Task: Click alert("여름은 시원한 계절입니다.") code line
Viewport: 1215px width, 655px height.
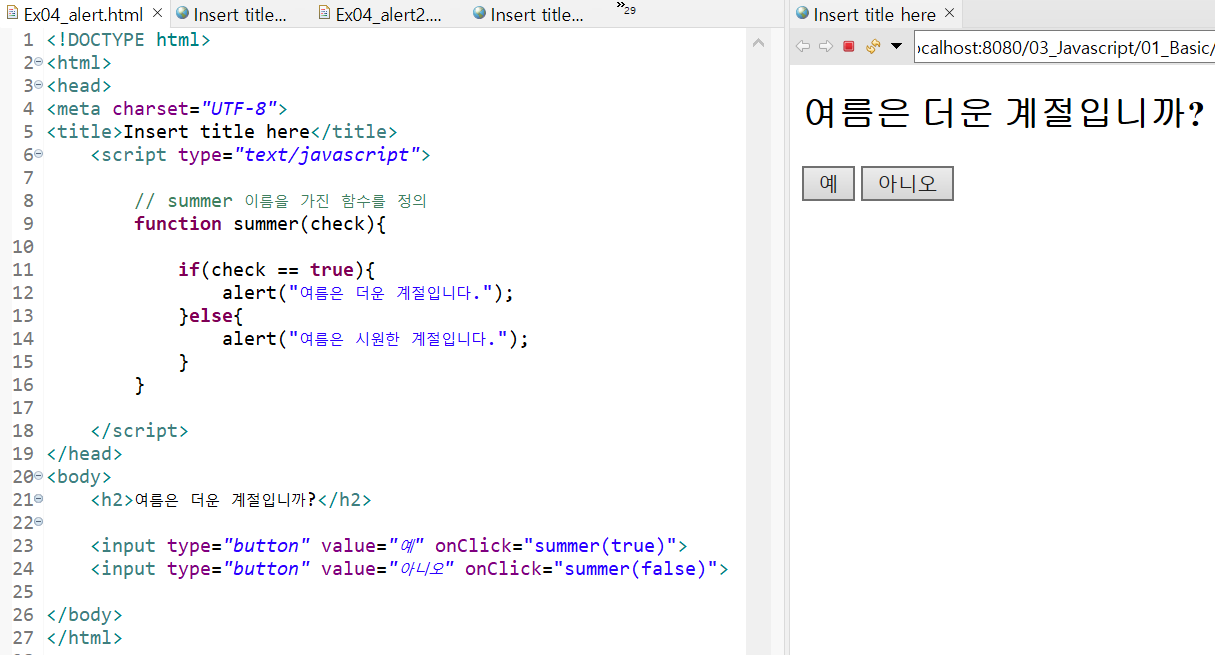Action: click(x=375, y=339)
